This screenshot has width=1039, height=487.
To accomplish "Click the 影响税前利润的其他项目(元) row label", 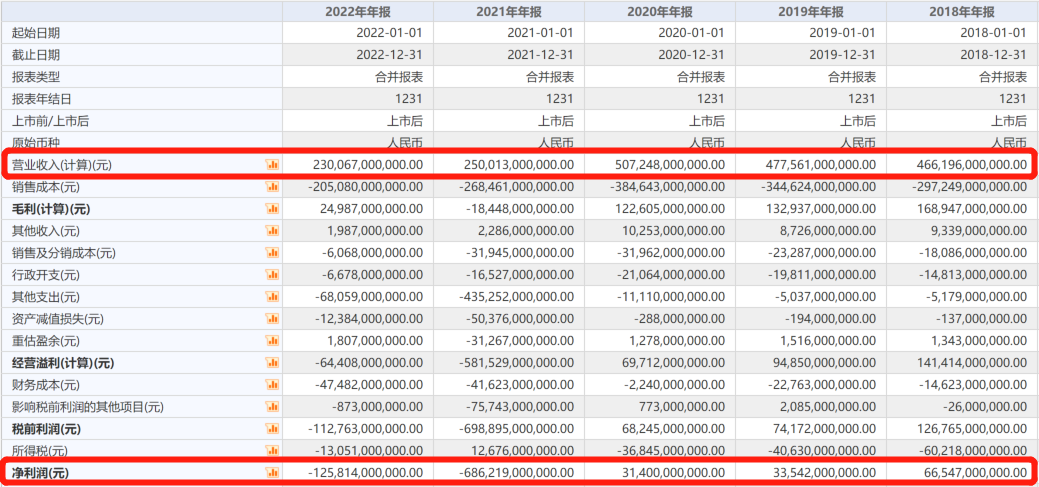I will pyautogui.click(x=87, y=407).
